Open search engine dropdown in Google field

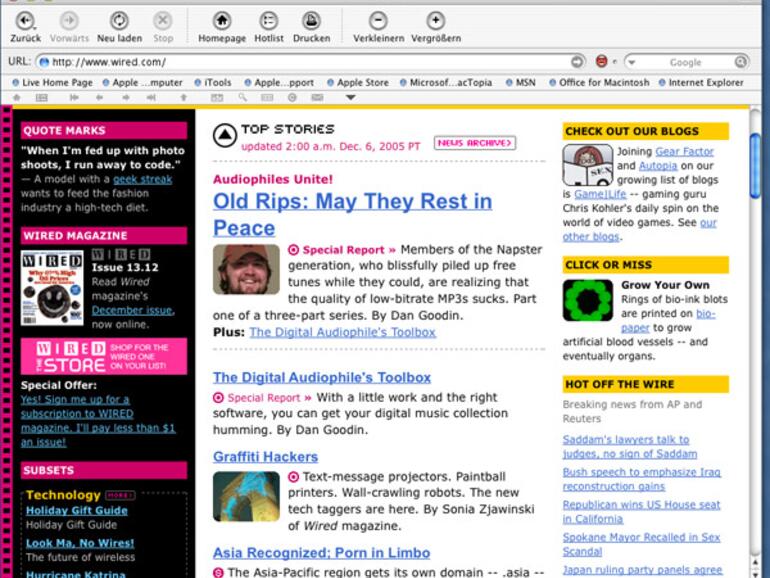coord(632,62)
